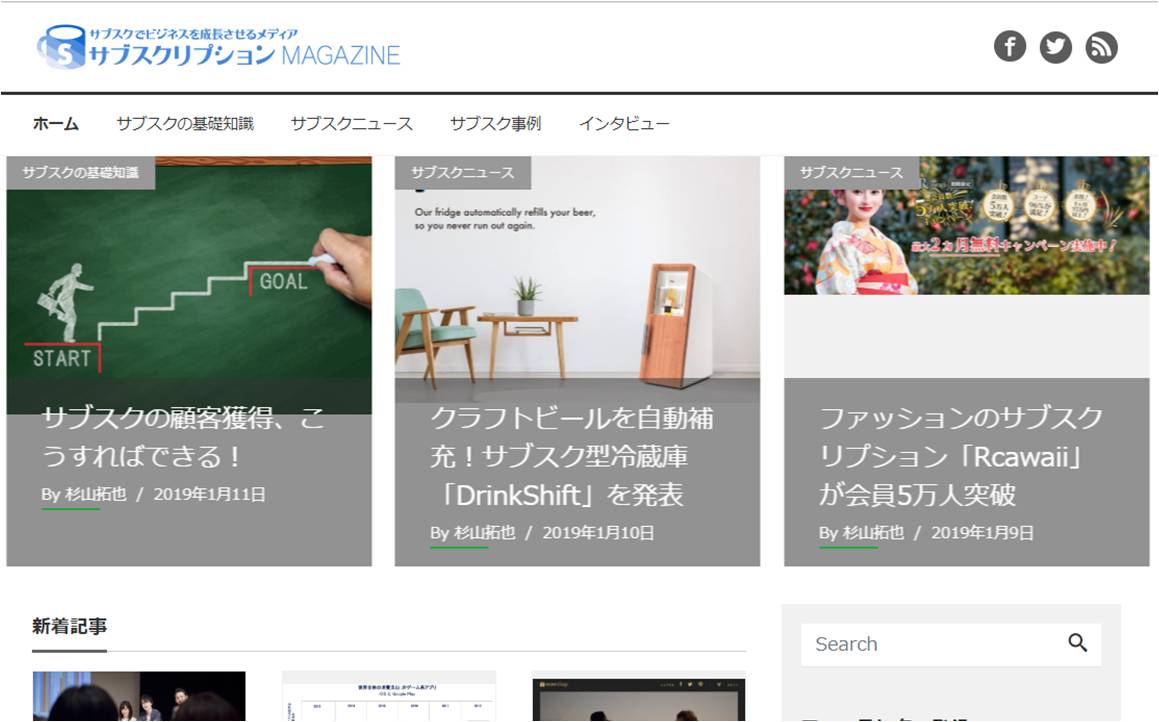Open the Twitter profile icon

(x=1056, y=47)
